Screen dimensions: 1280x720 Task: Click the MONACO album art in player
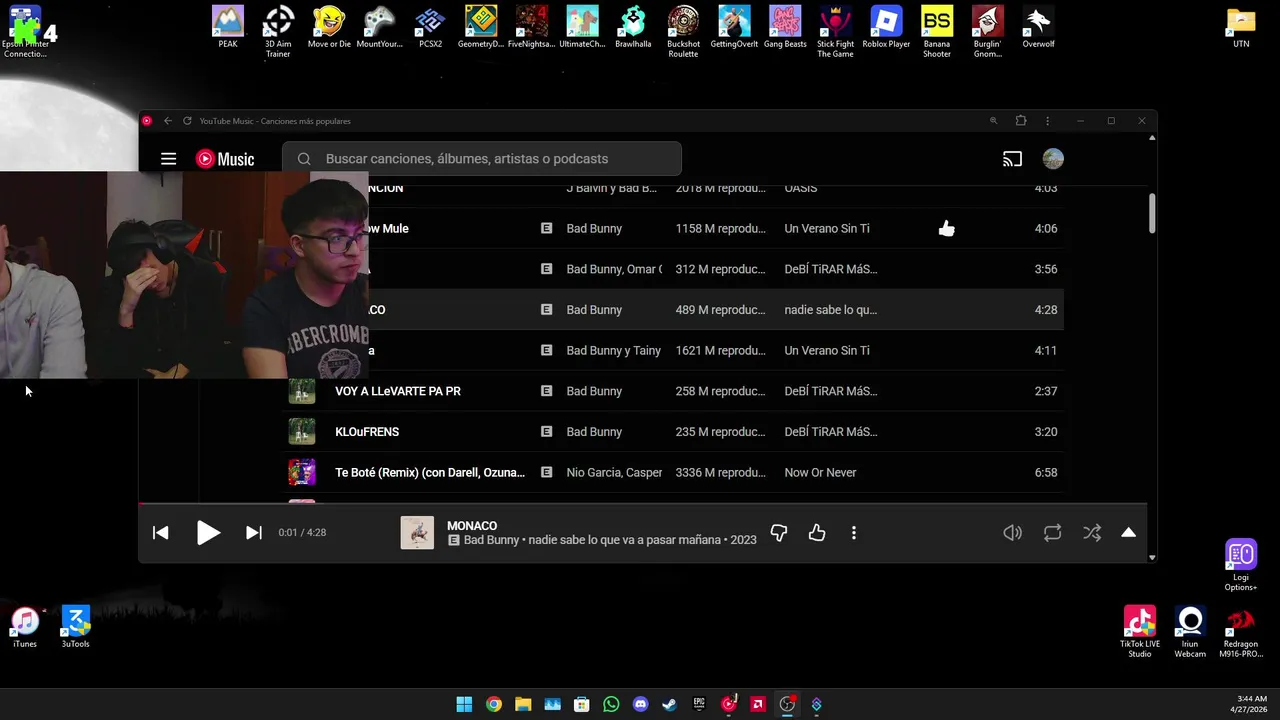[417, 533]
